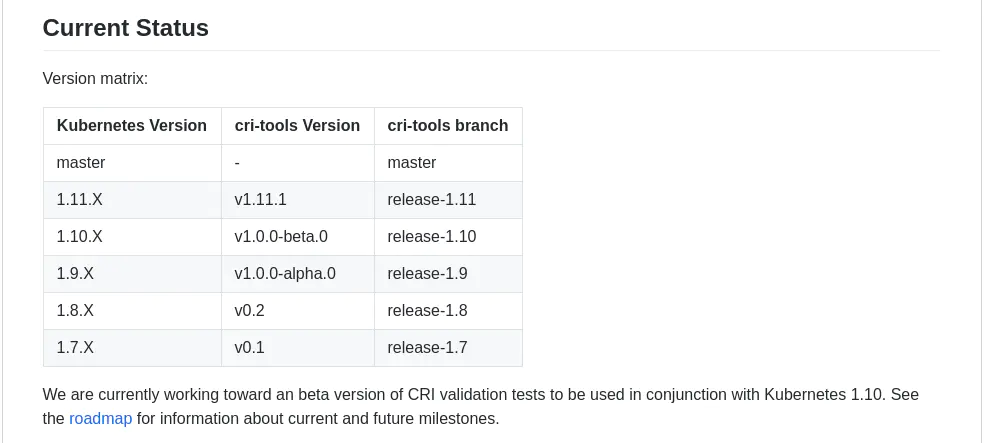Click the release-1.11 branch cell
This screenshot has width=985, height=443.
(x=431, y=200)
